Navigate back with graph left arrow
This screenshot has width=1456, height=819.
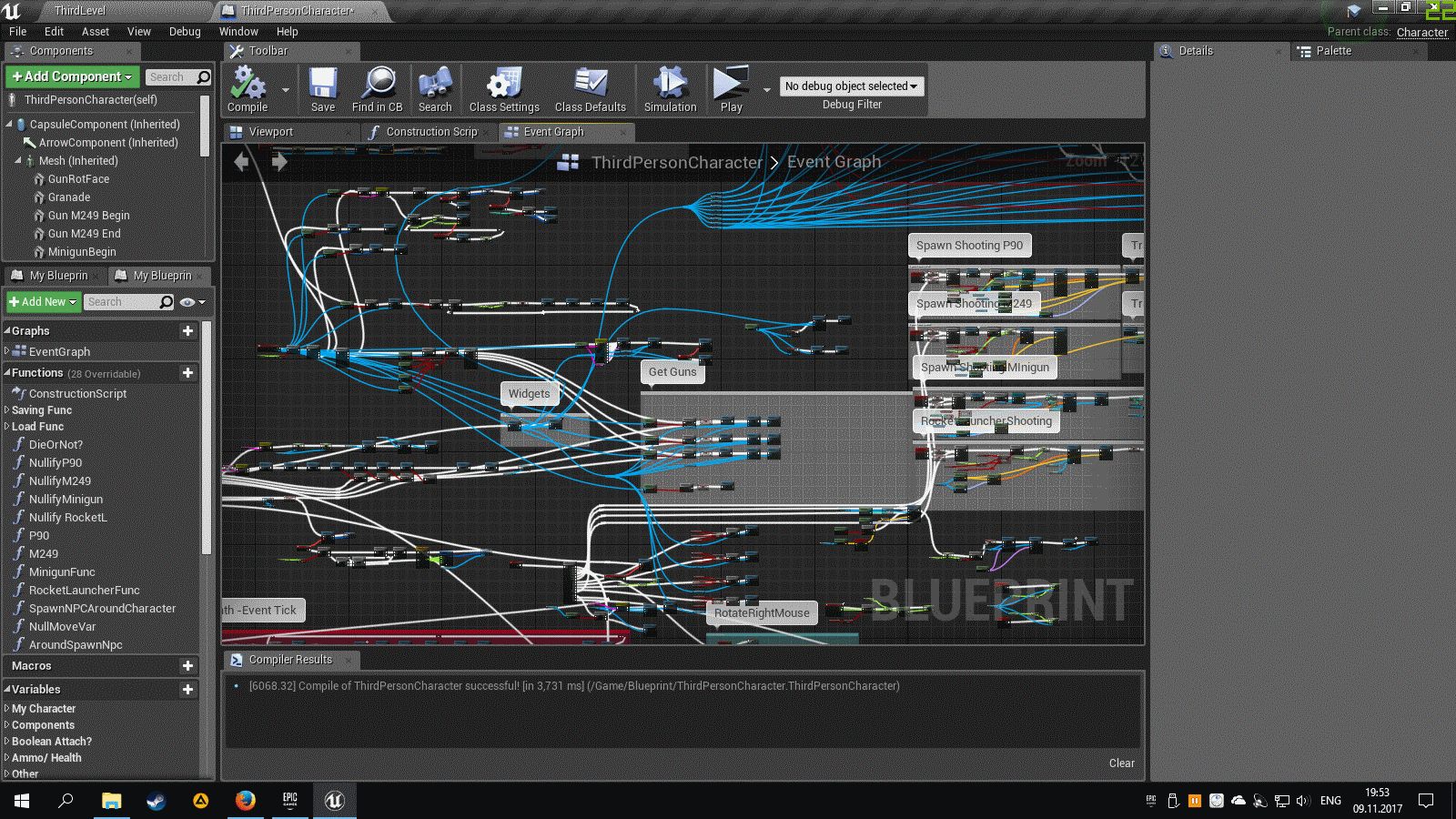pyautogui.click(x=242, y=162)
